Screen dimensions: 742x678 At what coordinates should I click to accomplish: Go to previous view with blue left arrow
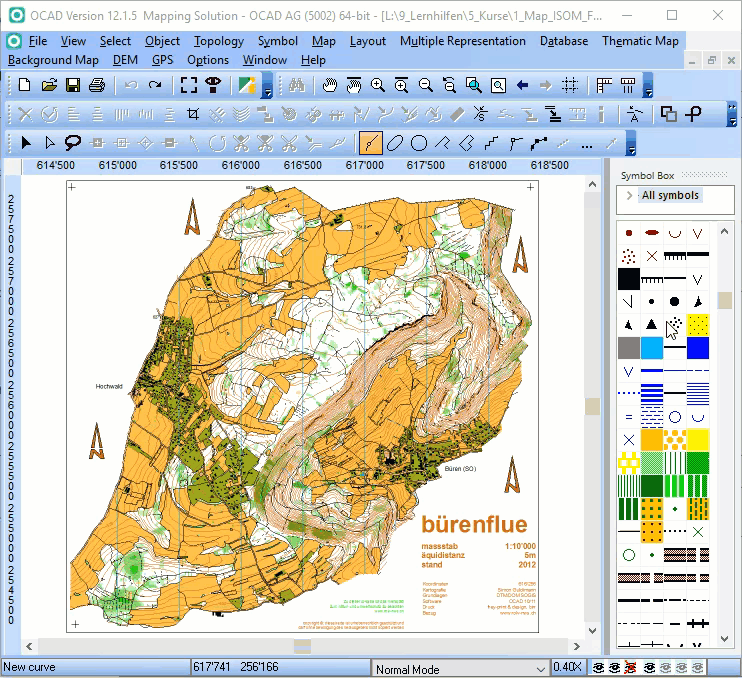tap(522, 85)
